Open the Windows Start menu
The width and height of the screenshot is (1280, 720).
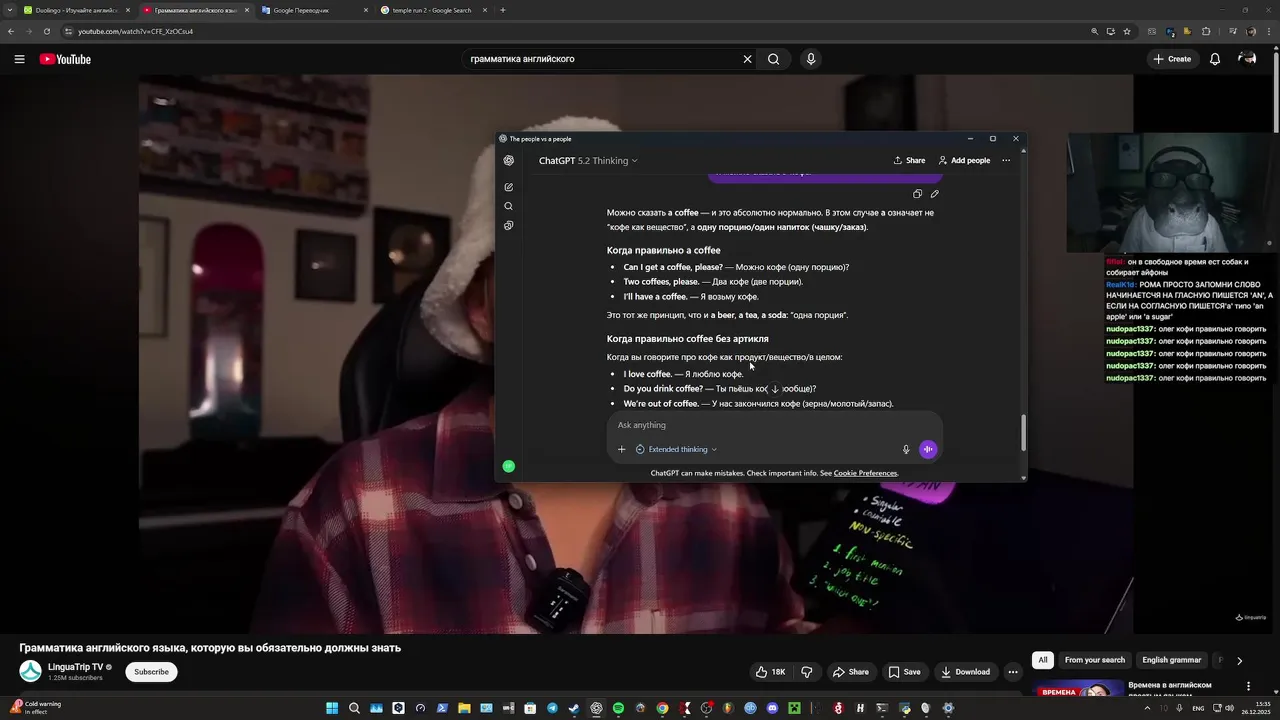tap(332, 708)
